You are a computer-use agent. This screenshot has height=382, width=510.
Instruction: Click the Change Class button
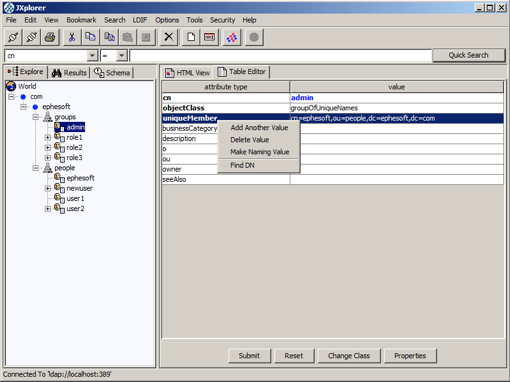tap(349, 356)
